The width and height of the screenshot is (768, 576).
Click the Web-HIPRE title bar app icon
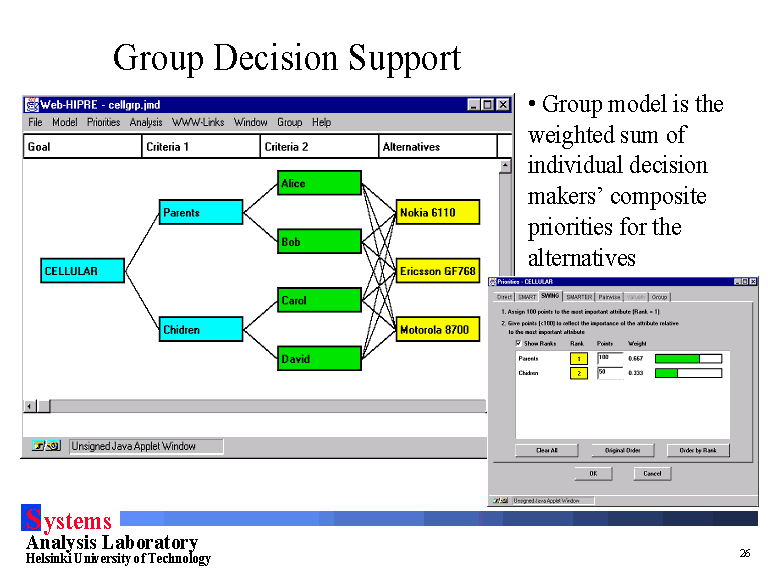click(x=32, y=105)
